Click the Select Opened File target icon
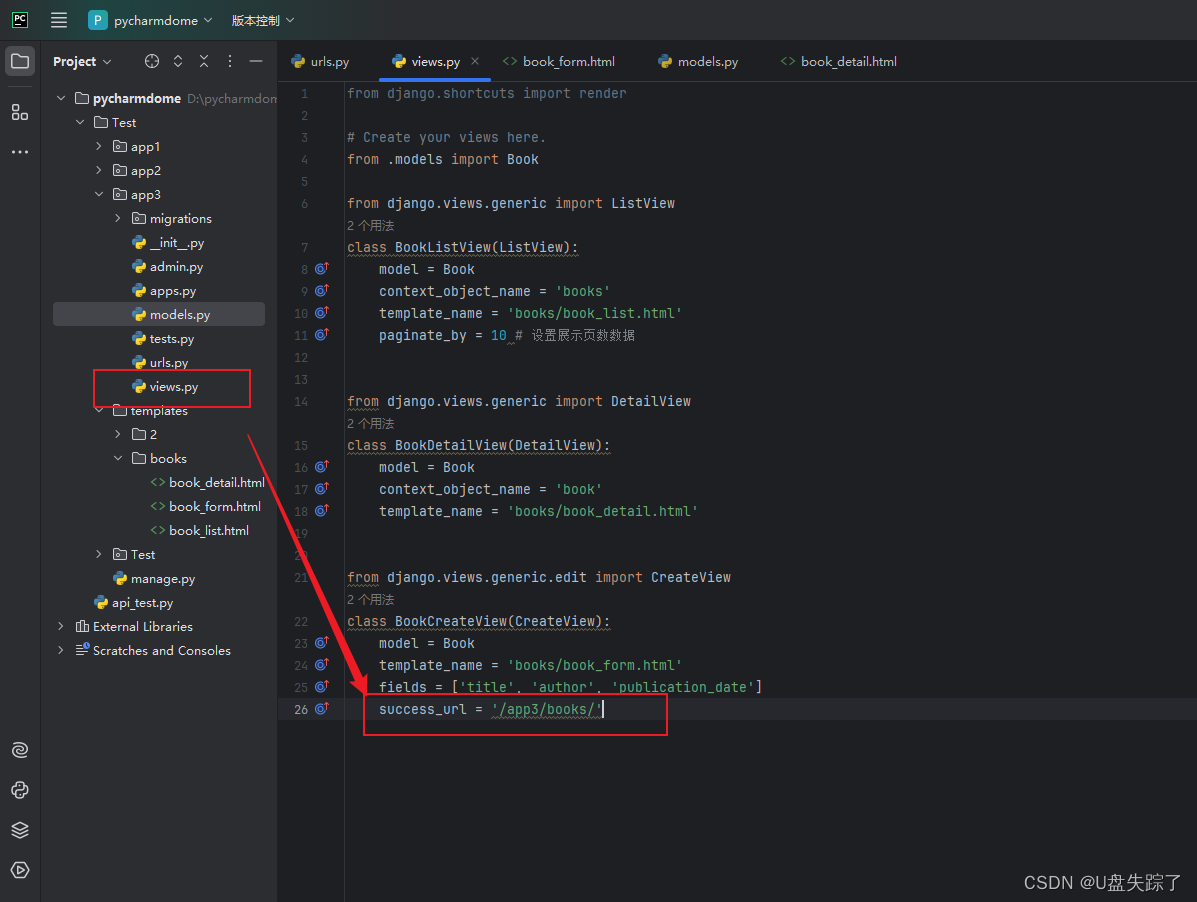The image size is (1197, 902). (x=152, y=61)
